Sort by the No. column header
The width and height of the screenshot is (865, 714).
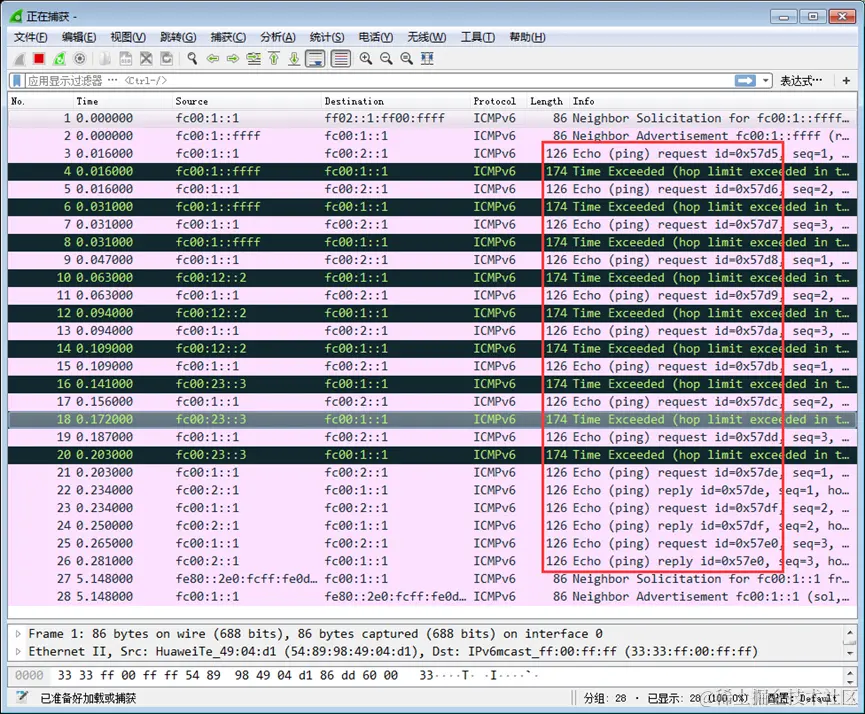(x=41, y=101)
